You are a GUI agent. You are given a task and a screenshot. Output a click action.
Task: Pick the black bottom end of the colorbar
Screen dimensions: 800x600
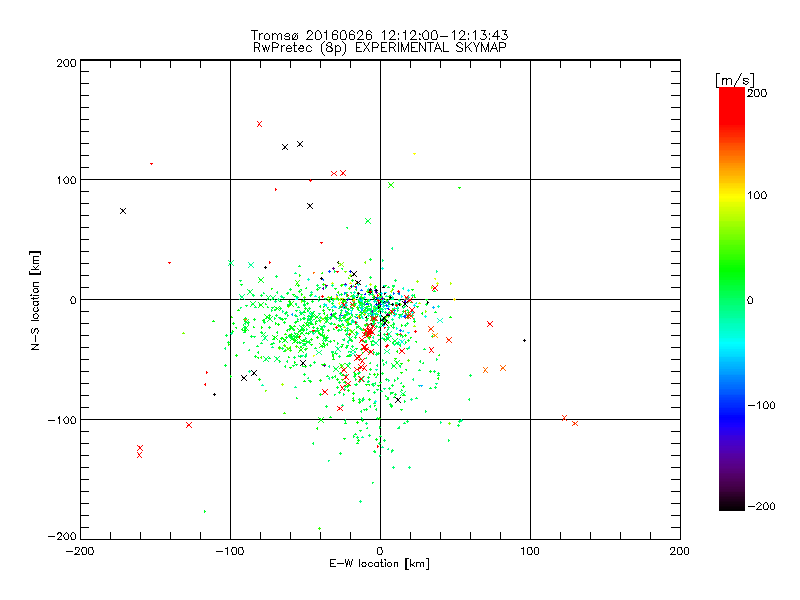pyautogui.click(x=732, y=503)
